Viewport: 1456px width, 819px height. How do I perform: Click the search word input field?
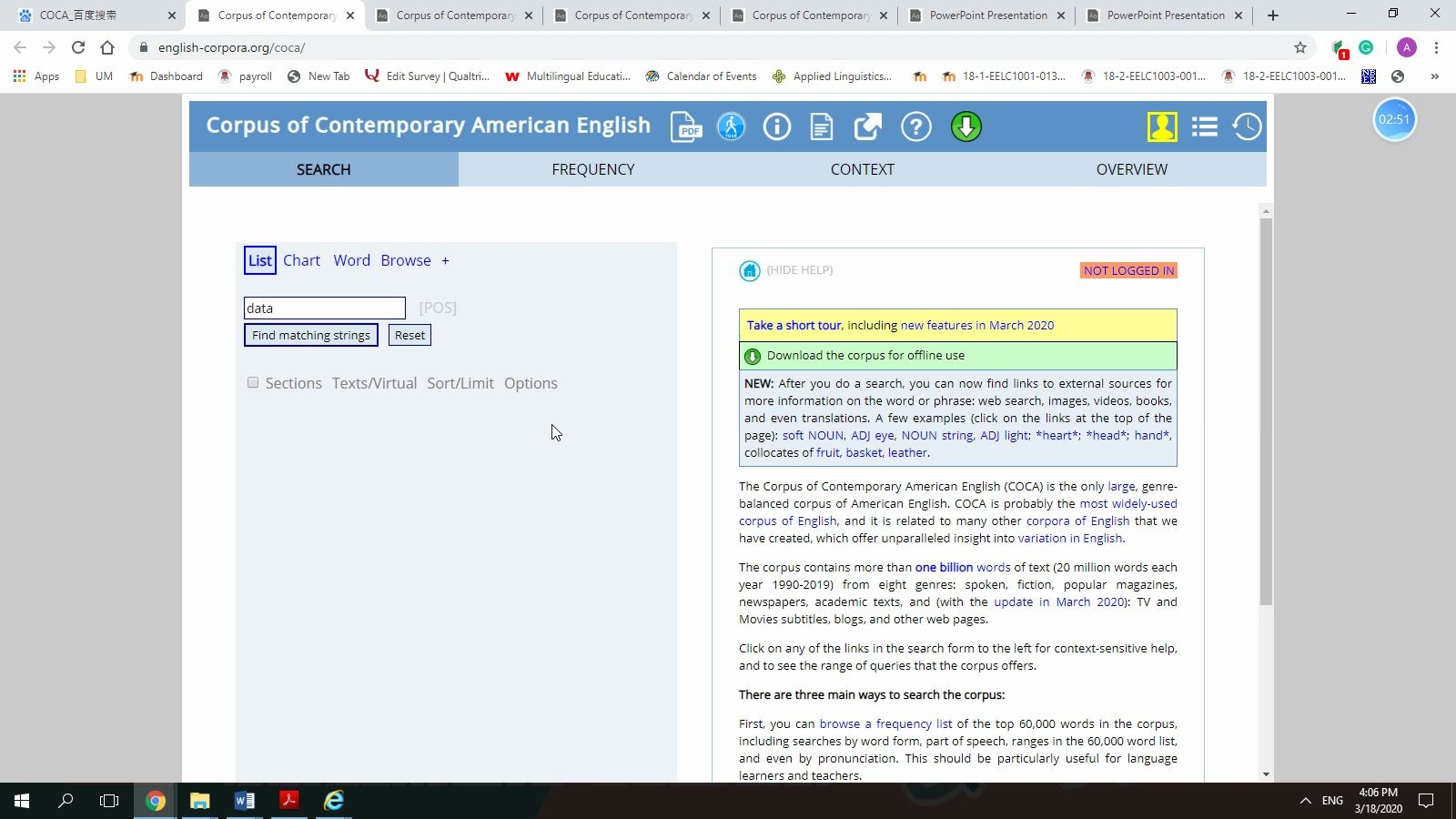325,308
